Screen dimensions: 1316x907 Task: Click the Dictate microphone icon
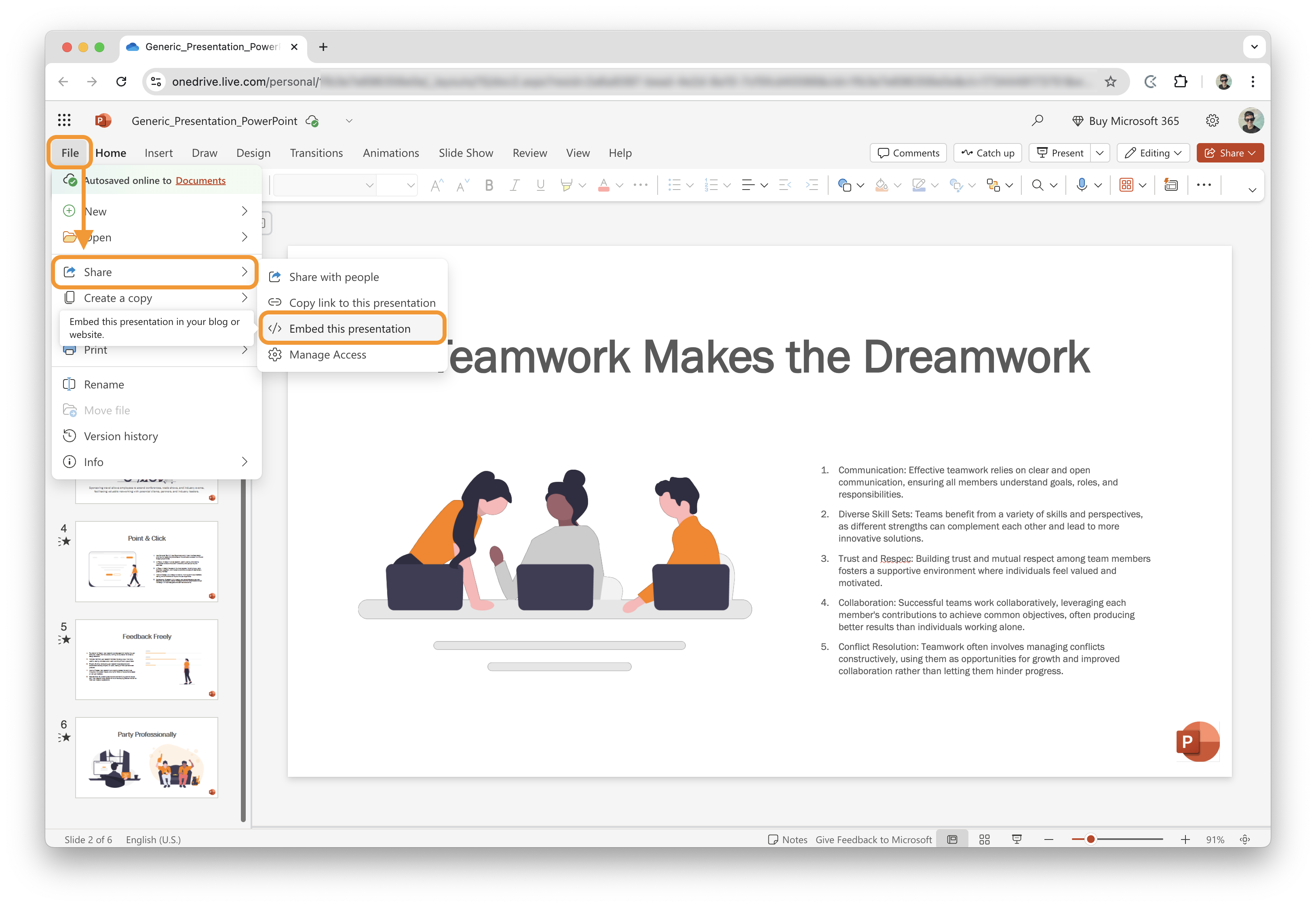[x=1082, y=185]
